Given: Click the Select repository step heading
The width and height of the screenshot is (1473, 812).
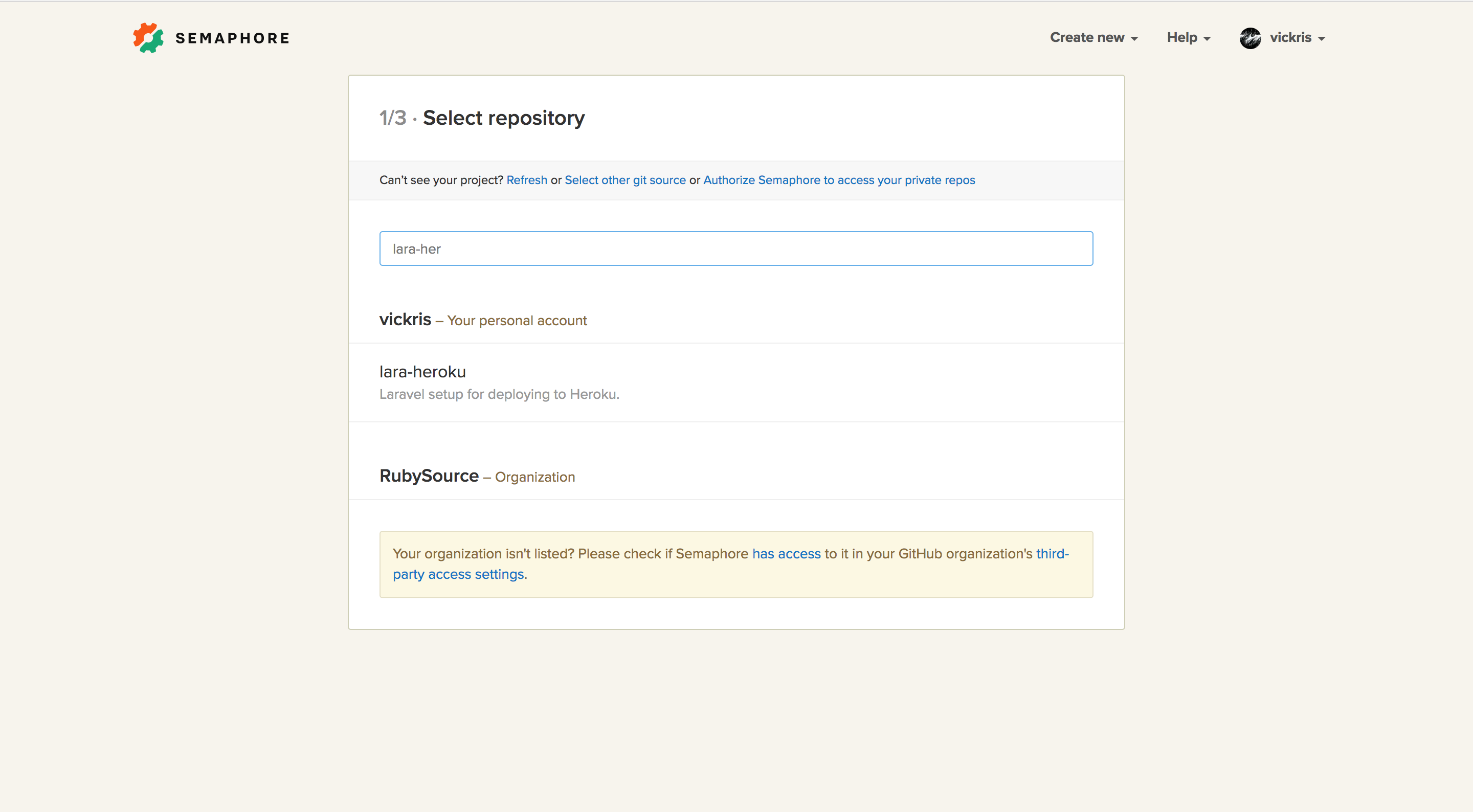Looking at the screenshot, I should click(x=503, y=118).
